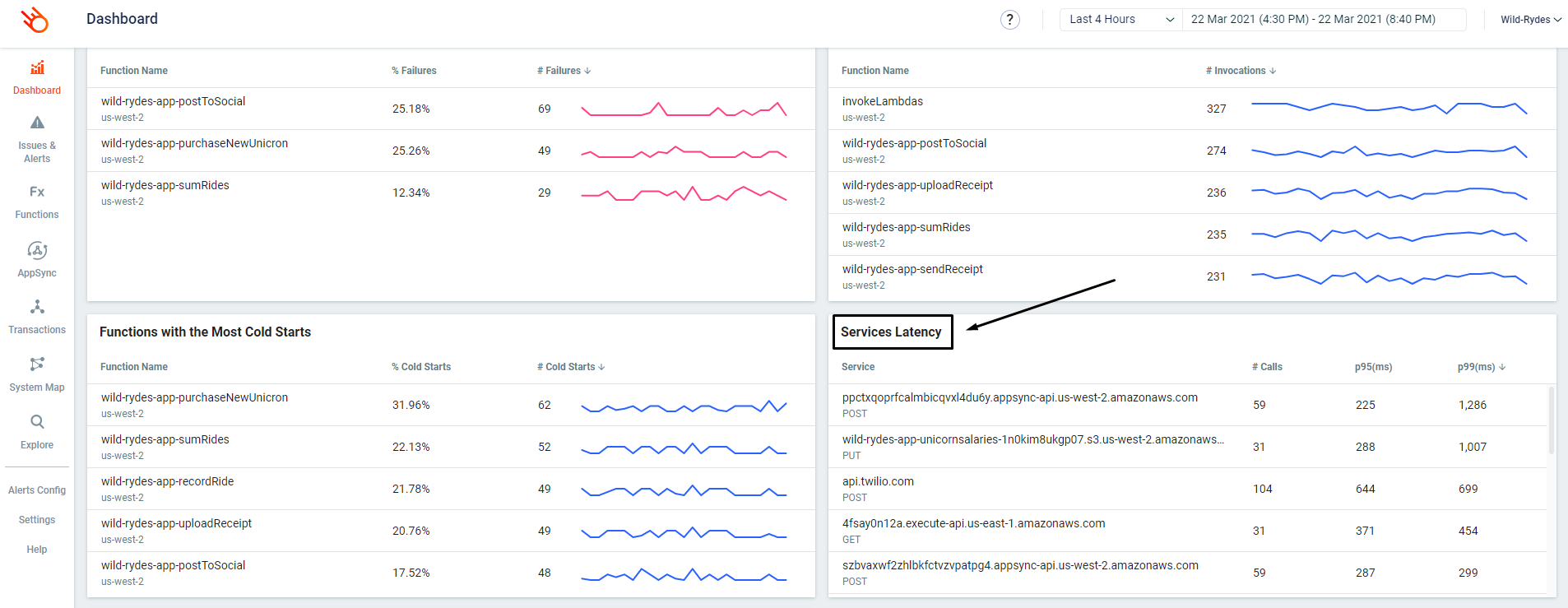Open api.twilio.com service row
Screen dimensions: 1568x608
(1188, 489)
